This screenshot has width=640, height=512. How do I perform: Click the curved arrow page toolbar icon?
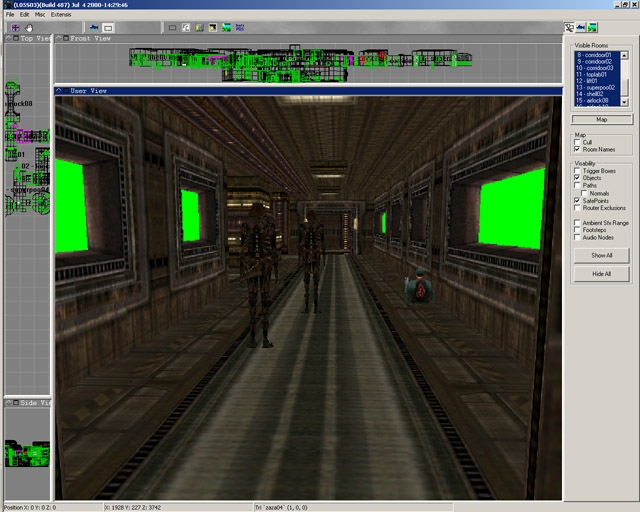pos(186,28)
